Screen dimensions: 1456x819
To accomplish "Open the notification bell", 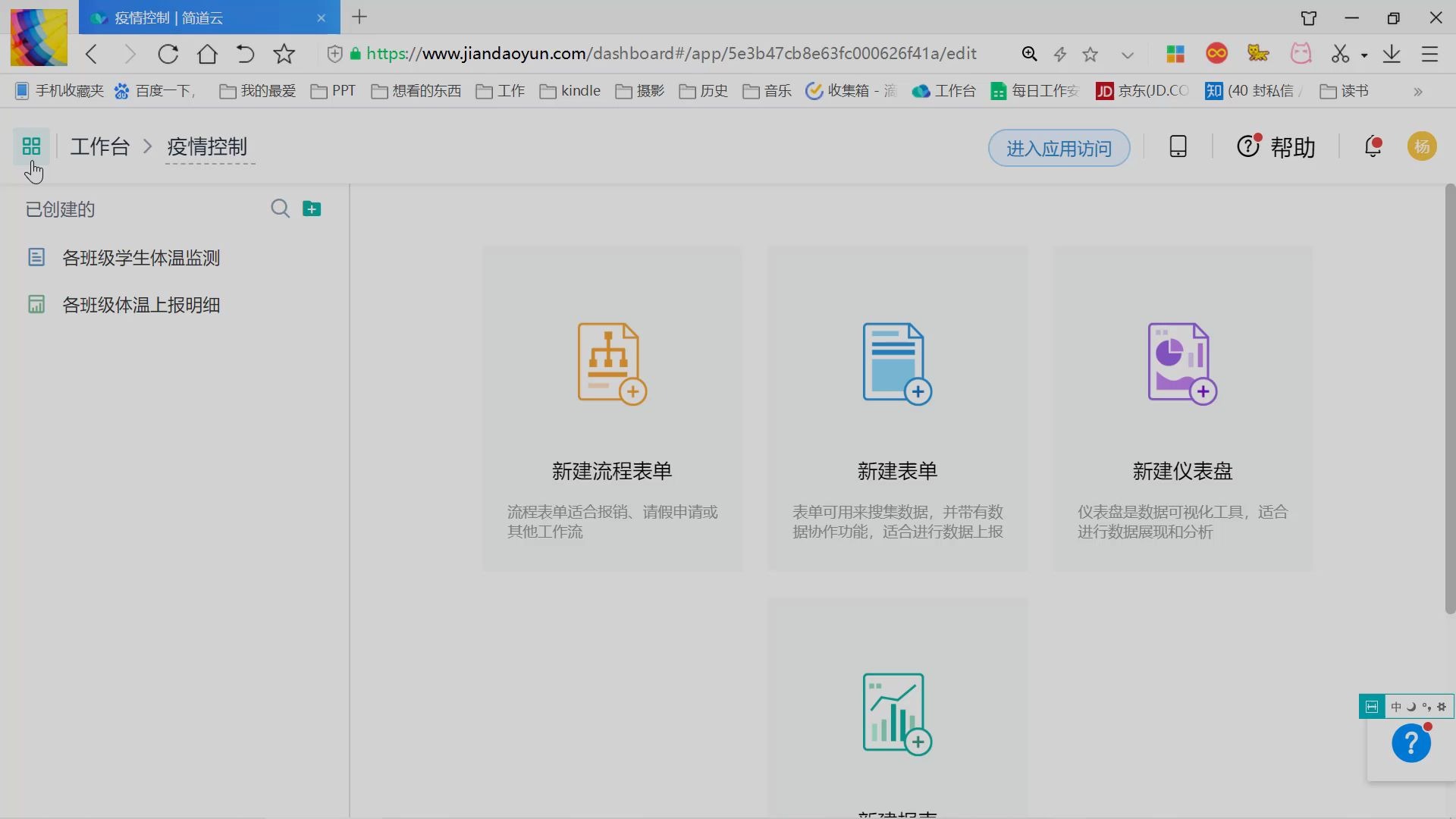I will point(1373,146).
